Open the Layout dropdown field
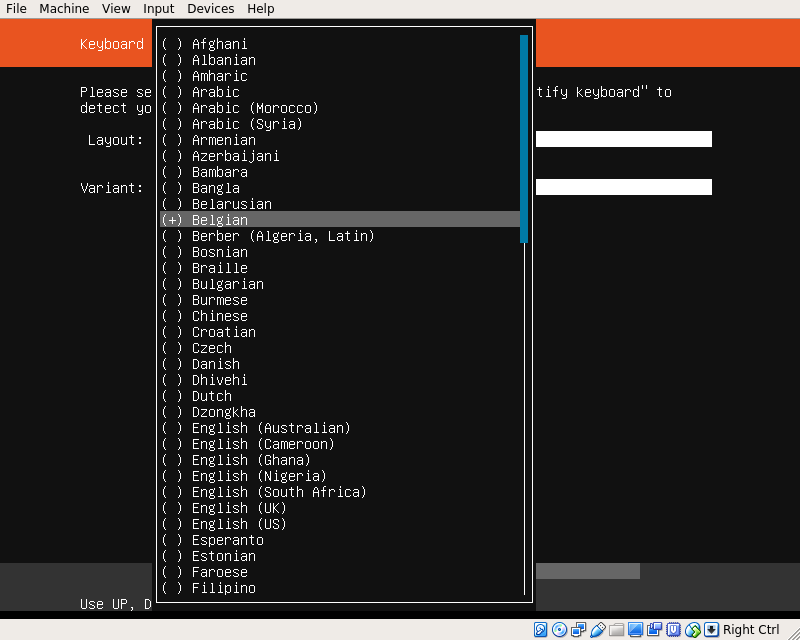This screenshot has width=800, height=640. pyautogui.click(x=623, y=139)
